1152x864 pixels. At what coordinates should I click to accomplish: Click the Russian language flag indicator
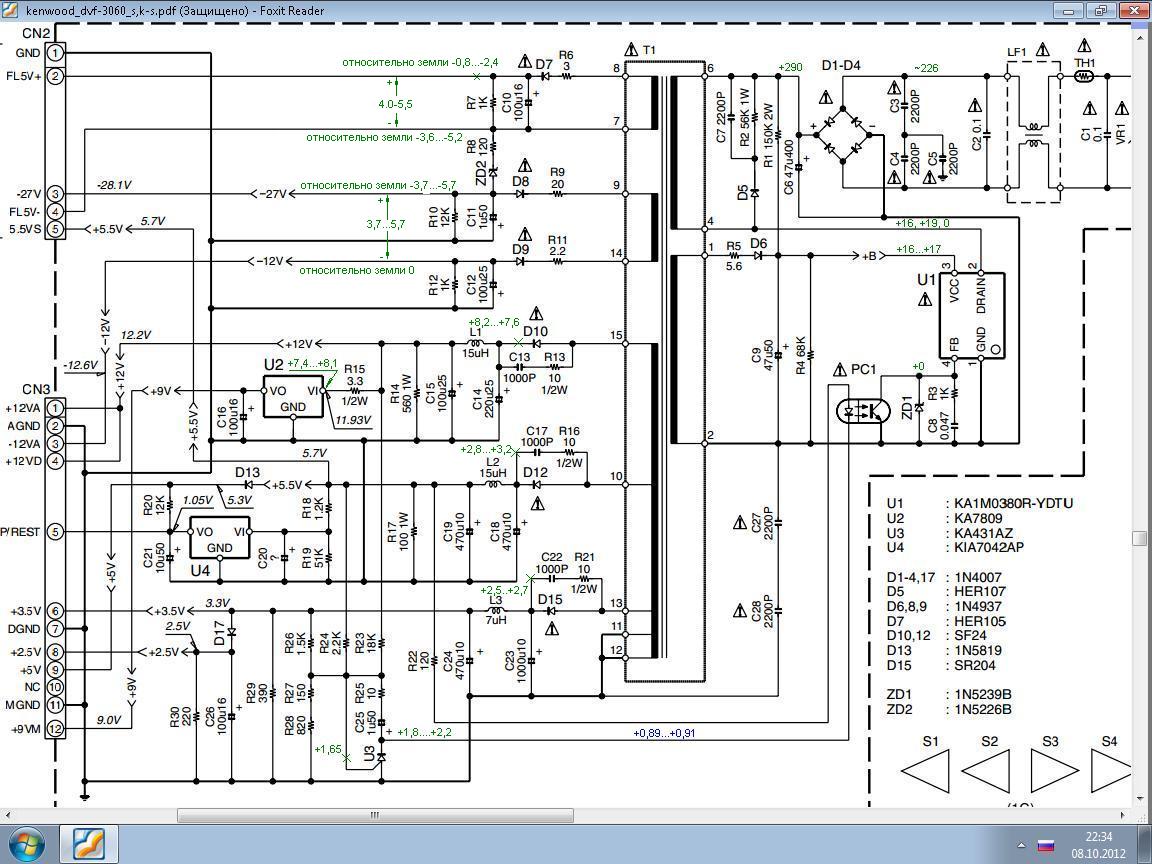[x=1045, y=845]
